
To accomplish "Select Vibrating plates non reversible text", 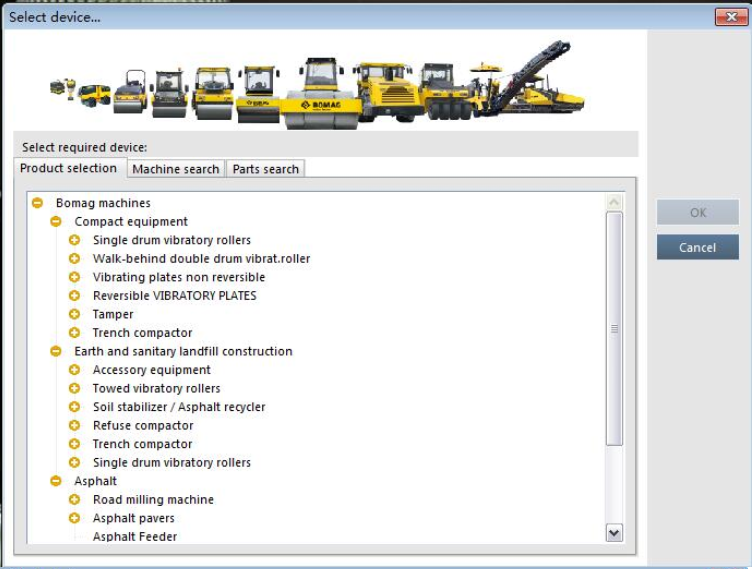I will [179, 277].
